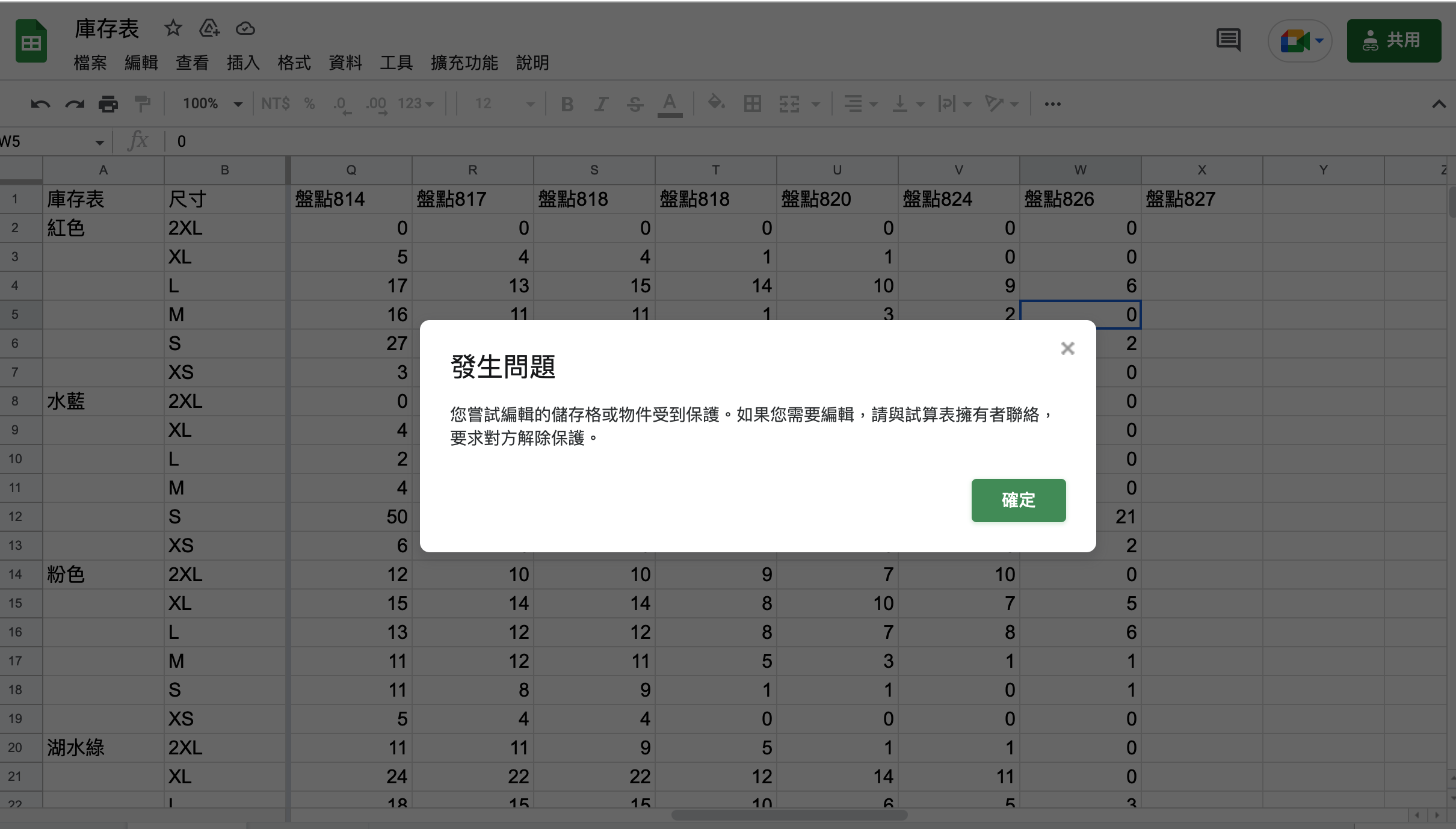The image size is (1456, 829).
Task: Apply percent format icon
Action: 309,103
